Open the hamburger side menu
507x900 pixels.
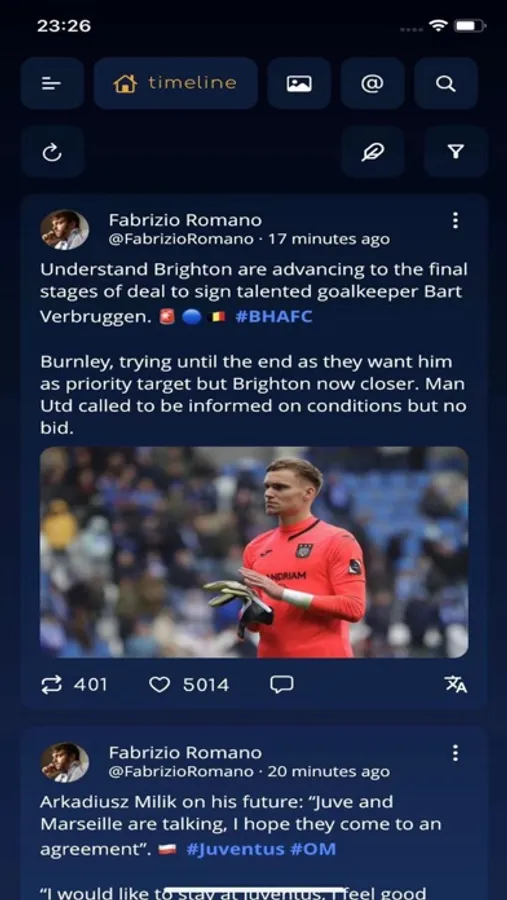click(x=52, y=83)
